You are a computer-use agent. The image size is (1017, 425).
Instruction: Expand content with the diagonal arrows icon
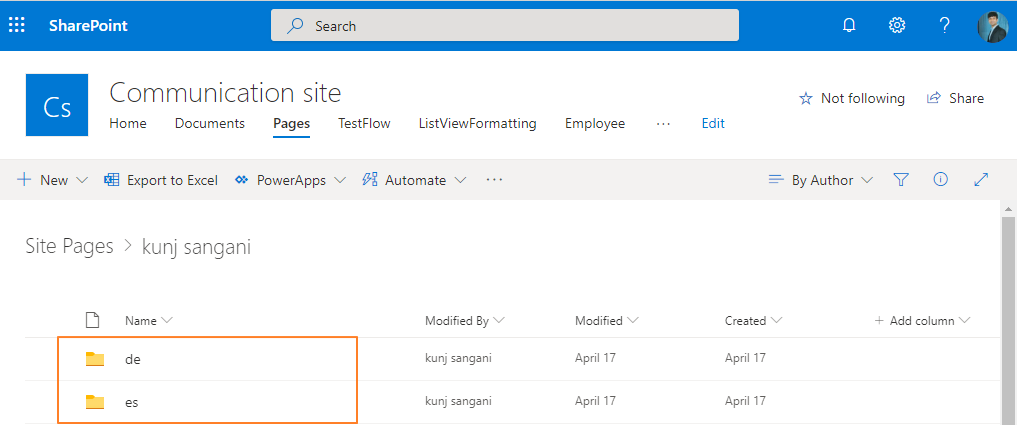(981, 180)
